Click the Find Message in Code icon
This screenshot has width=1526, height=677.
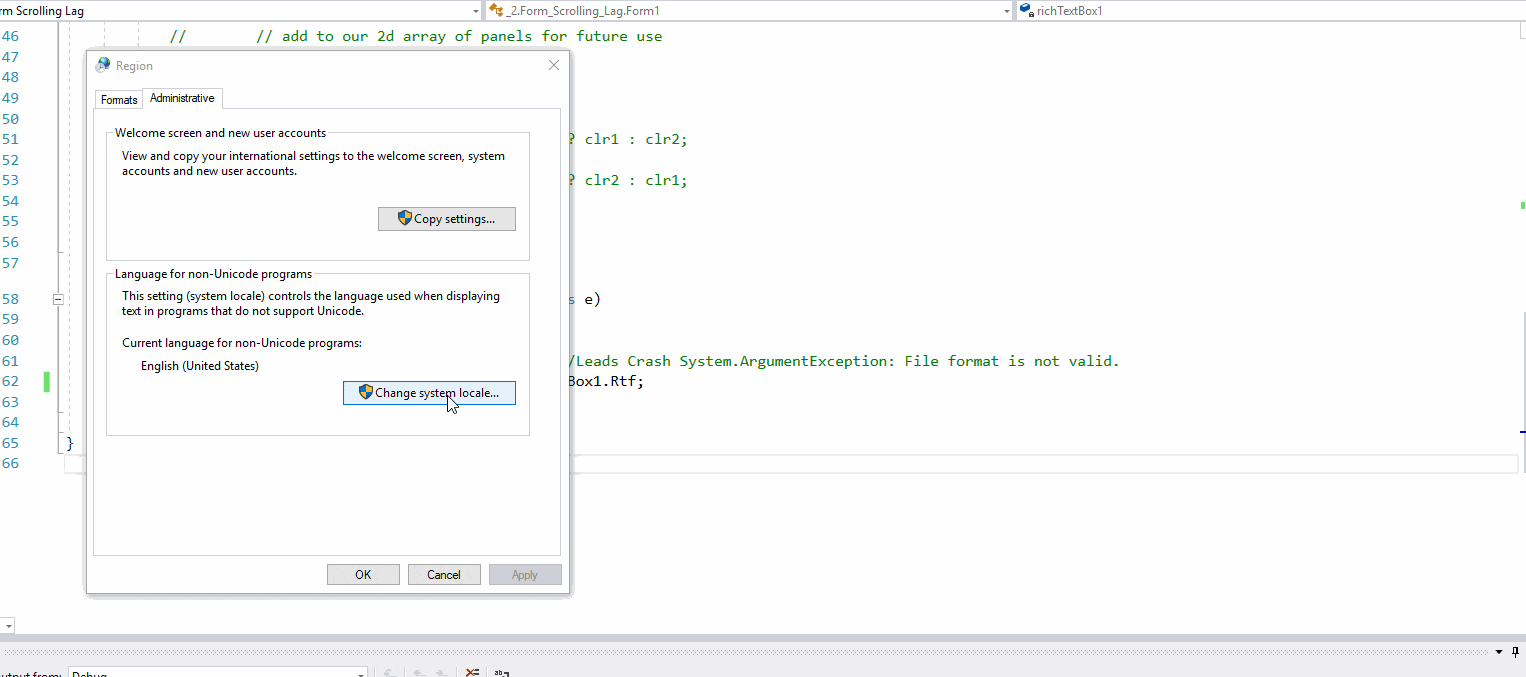pos(389,672)
